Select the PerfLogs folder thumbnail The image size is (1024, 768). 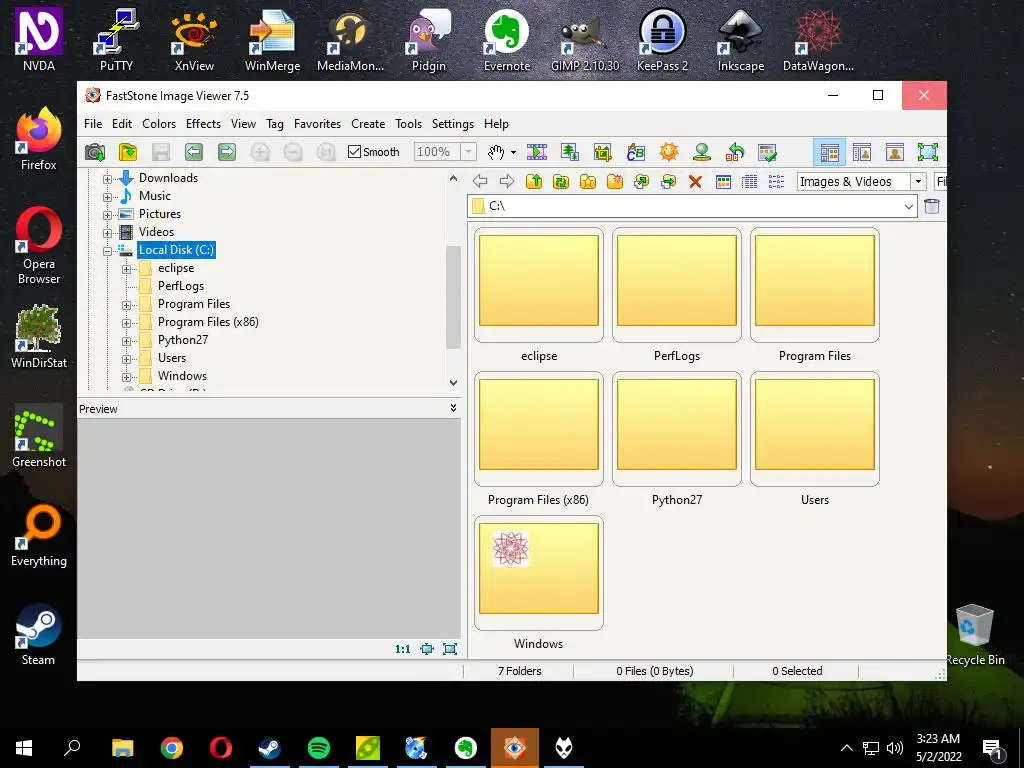(677, 285)
